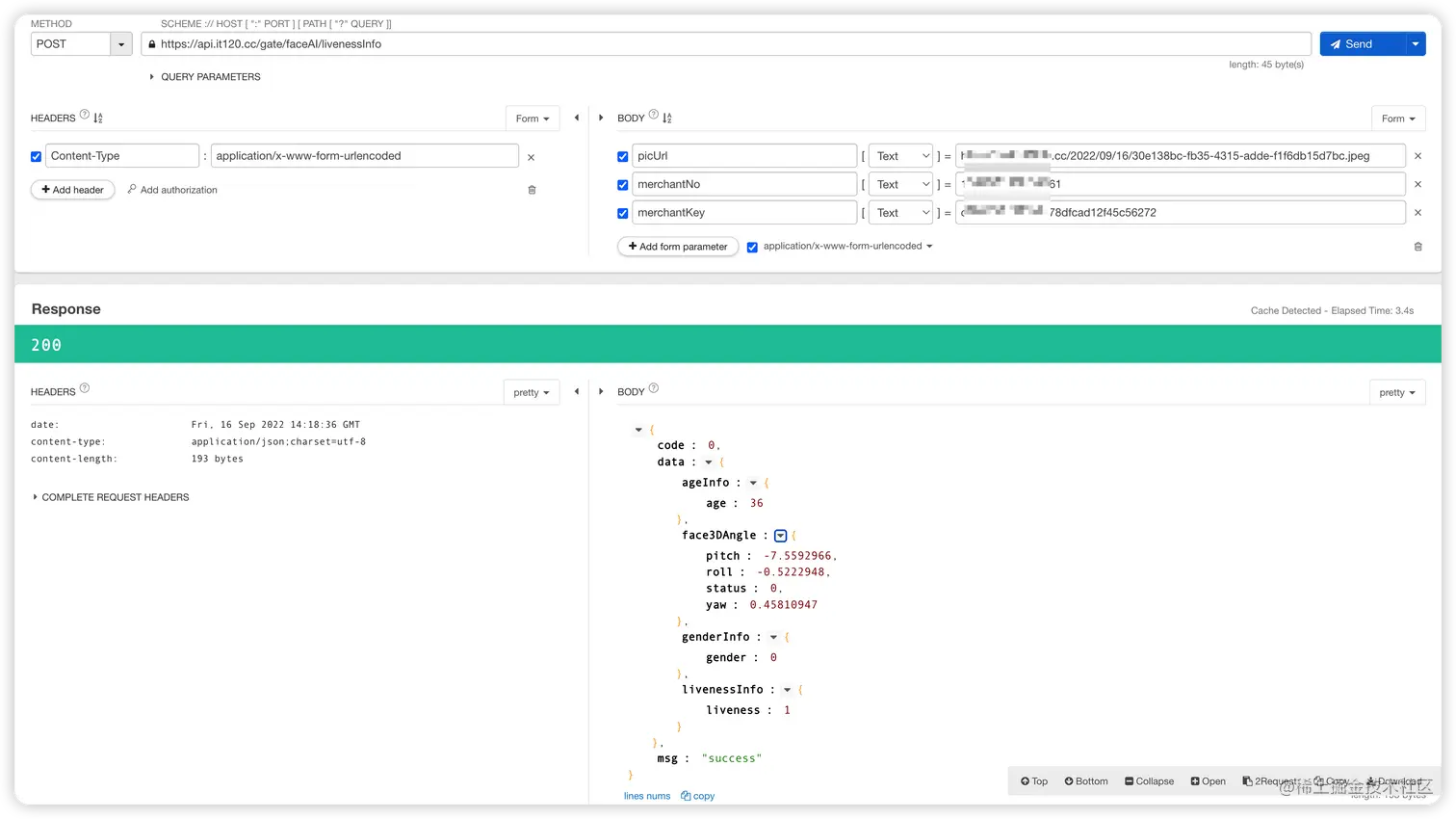Toggle the Content-Type header checkbox

tap(37, 156)
